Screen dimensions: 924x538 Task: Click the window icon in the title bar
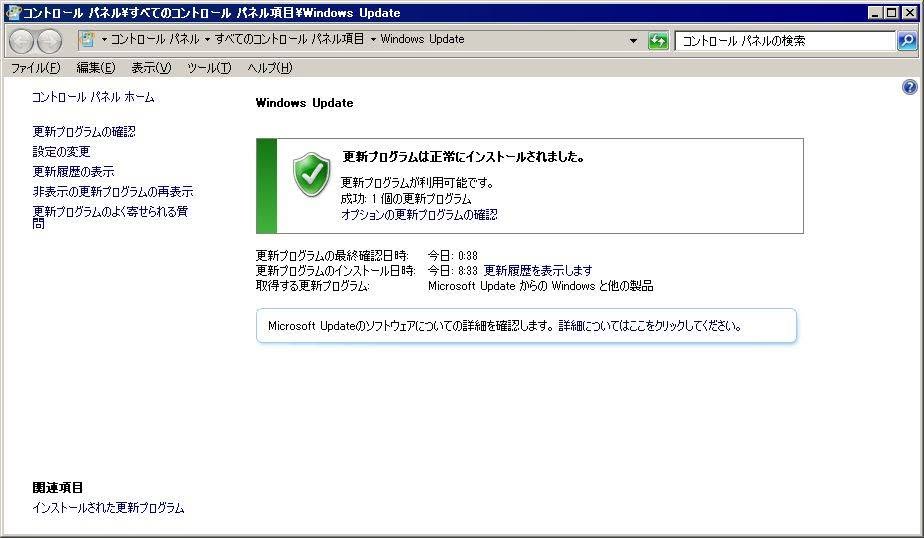coord(12,12)
